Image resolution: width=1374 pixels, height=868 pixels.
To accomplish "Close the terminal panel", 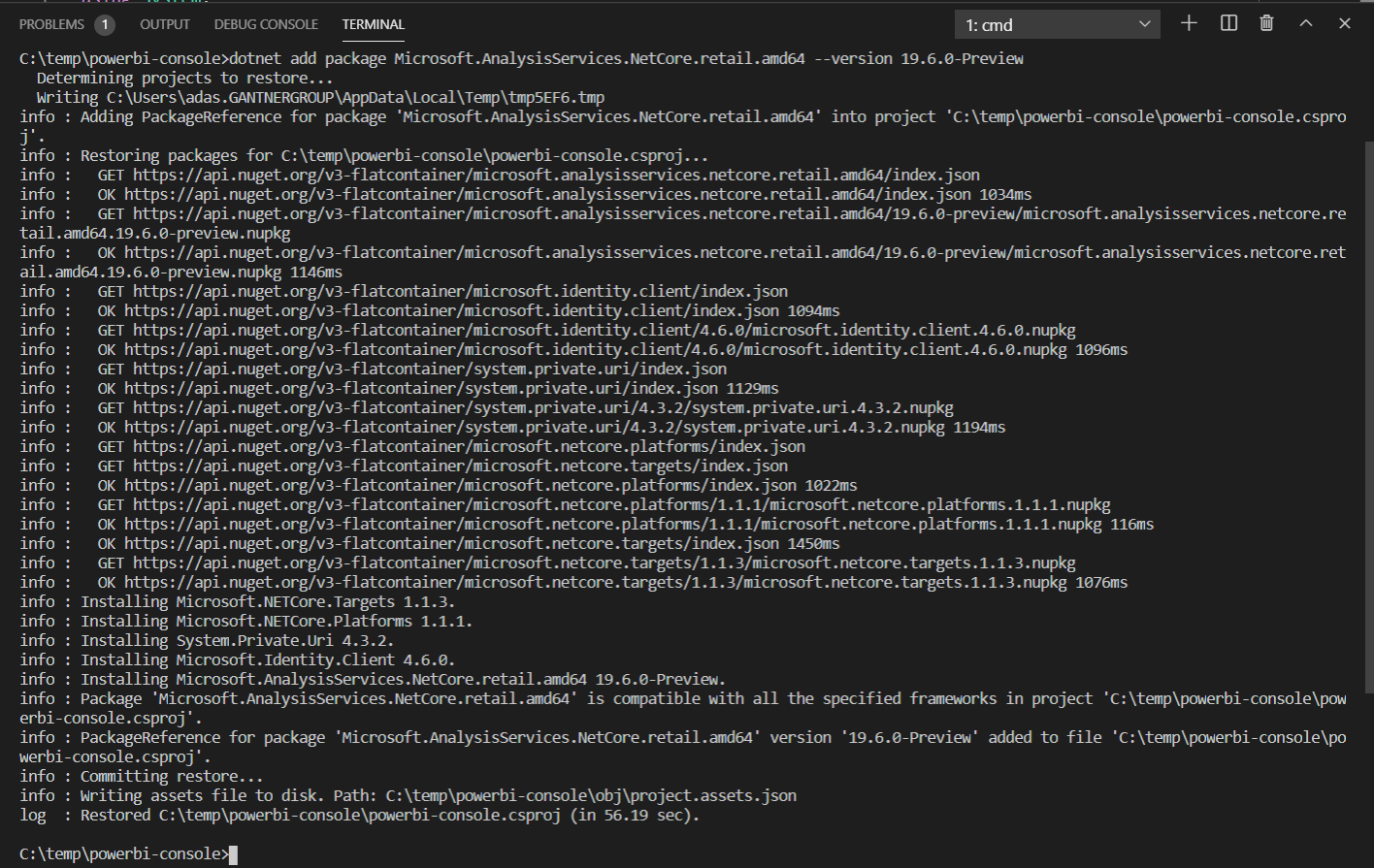I will point(1344,23).
